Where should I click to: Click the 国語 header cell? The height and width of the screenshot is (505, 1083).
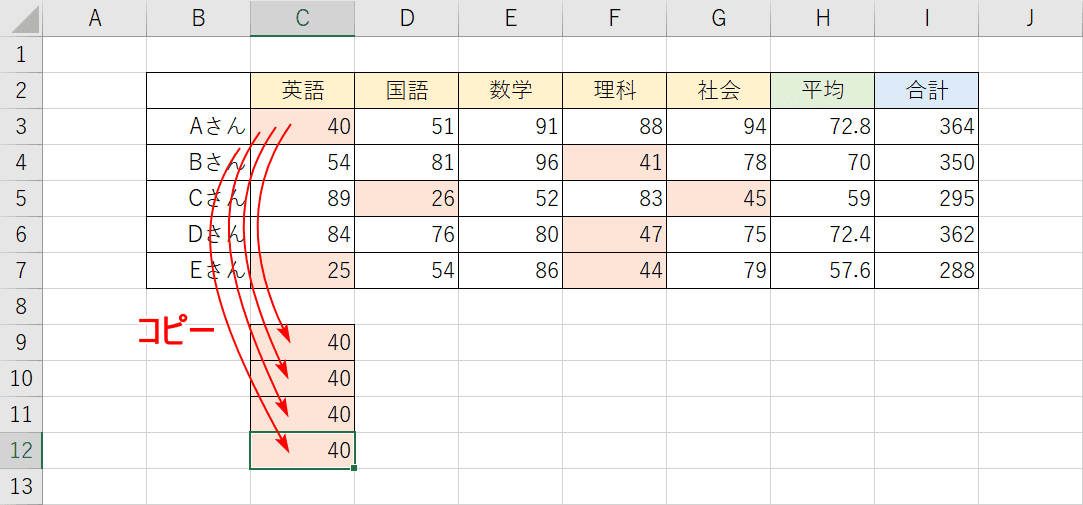click(407, 90)
